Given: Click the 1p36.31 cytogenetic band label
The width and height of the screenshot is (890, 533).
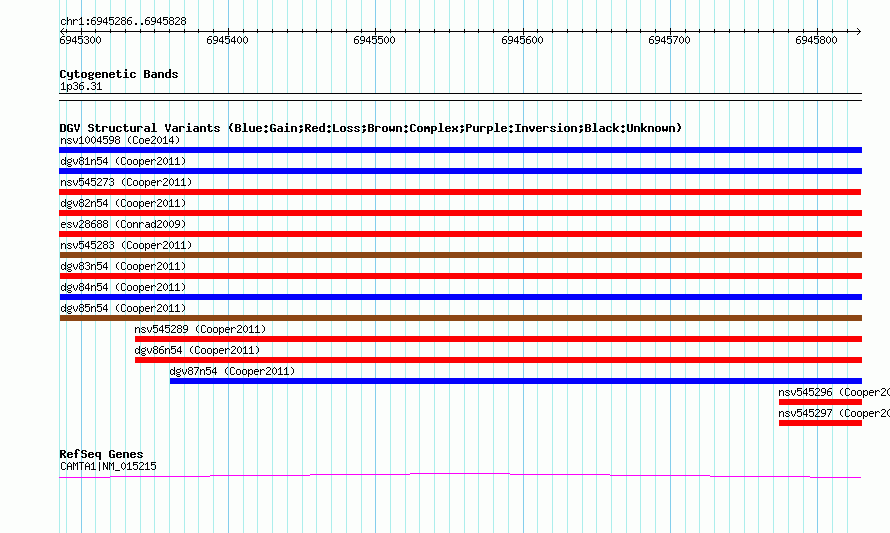Looking at the screenshot, I should point(81,86).
